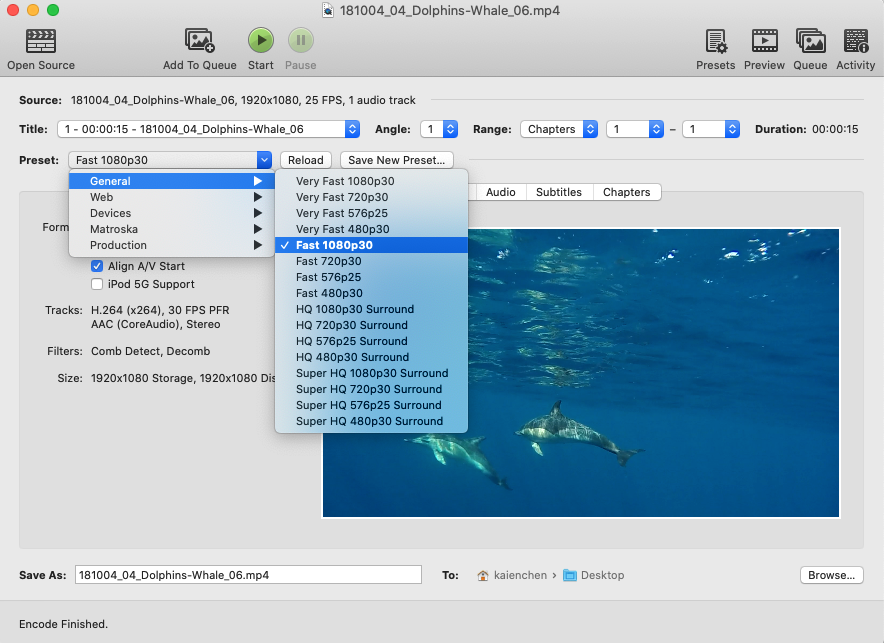Open the Preview window icon

764,41
